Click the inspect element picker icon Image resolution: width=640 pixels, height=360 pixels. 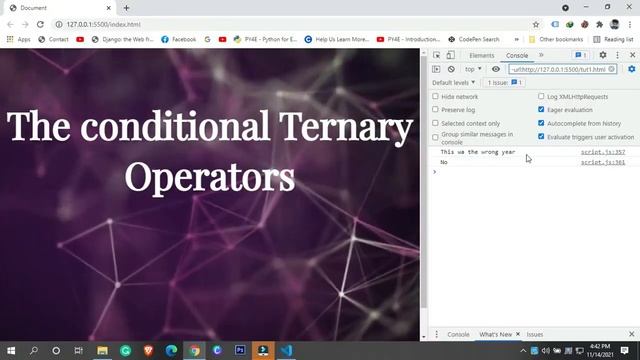click(436, 55)
